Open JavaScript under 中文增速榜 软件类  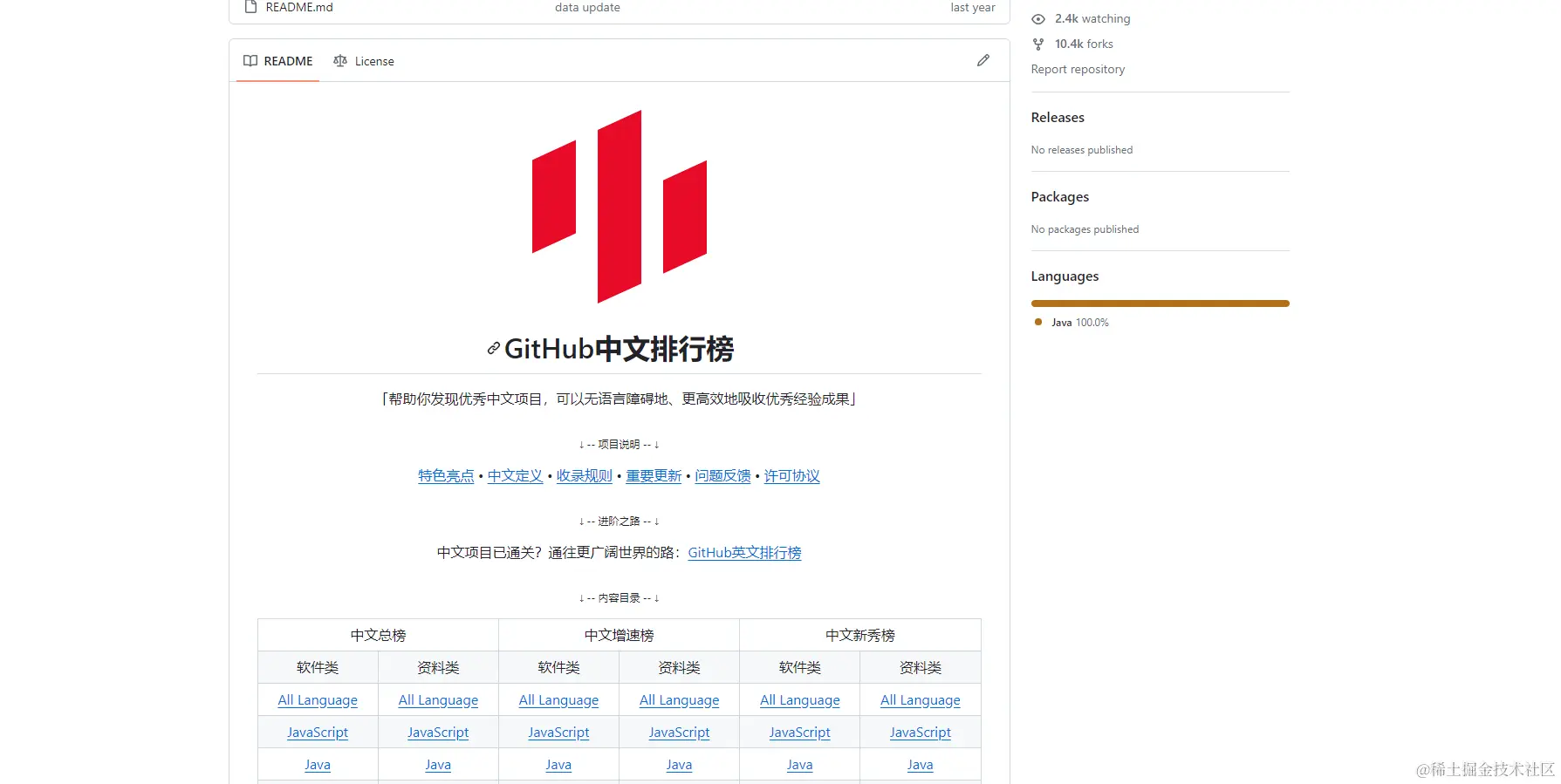click(x=558, y=733)
